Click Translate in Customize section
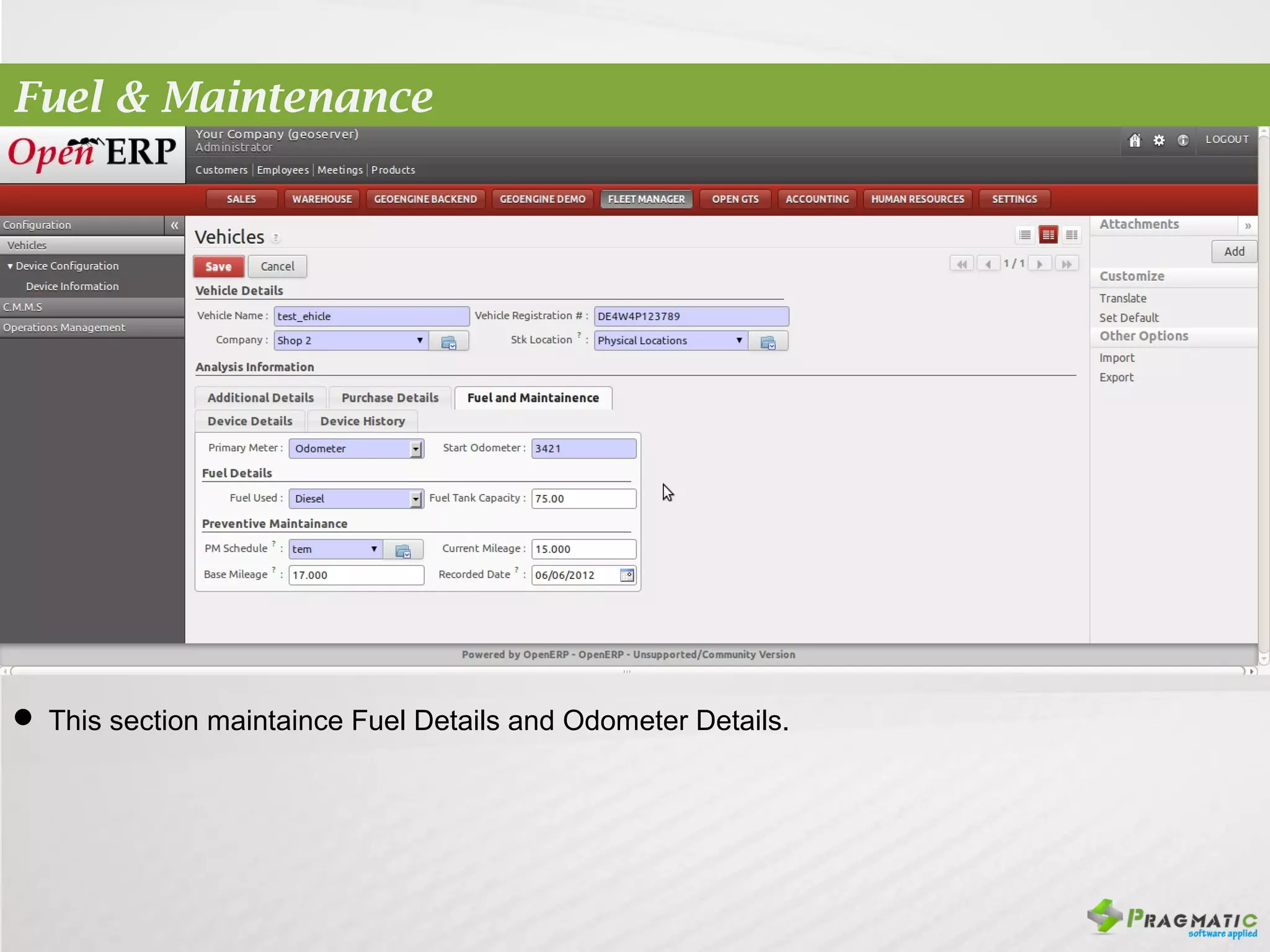The image size is (1270, 952). pos(1122,299)
